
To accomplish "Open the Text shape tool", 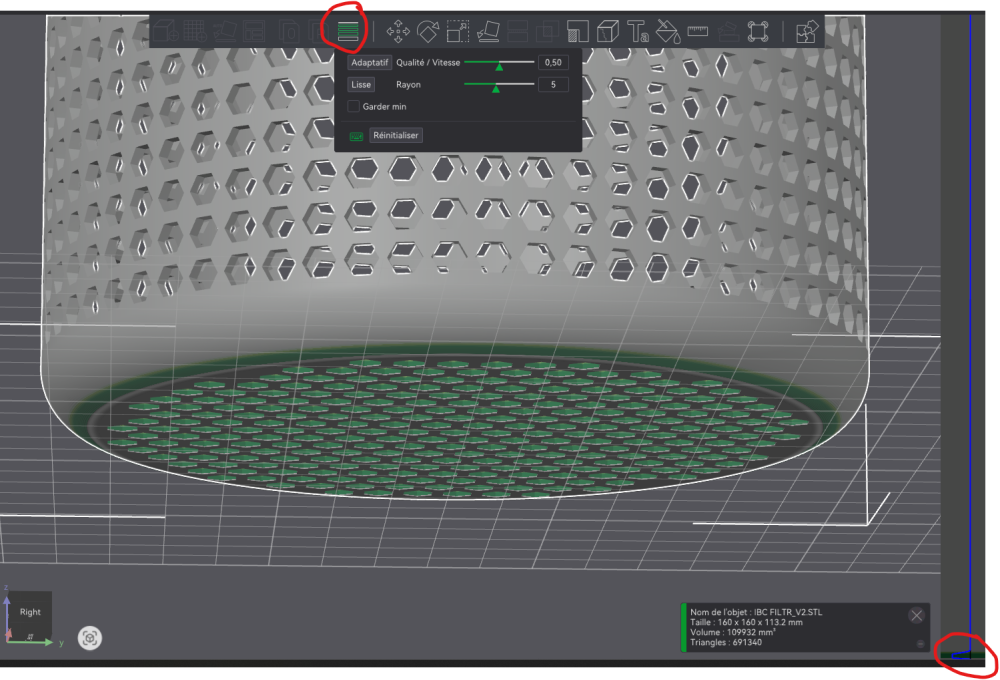I will coord(638,31).
